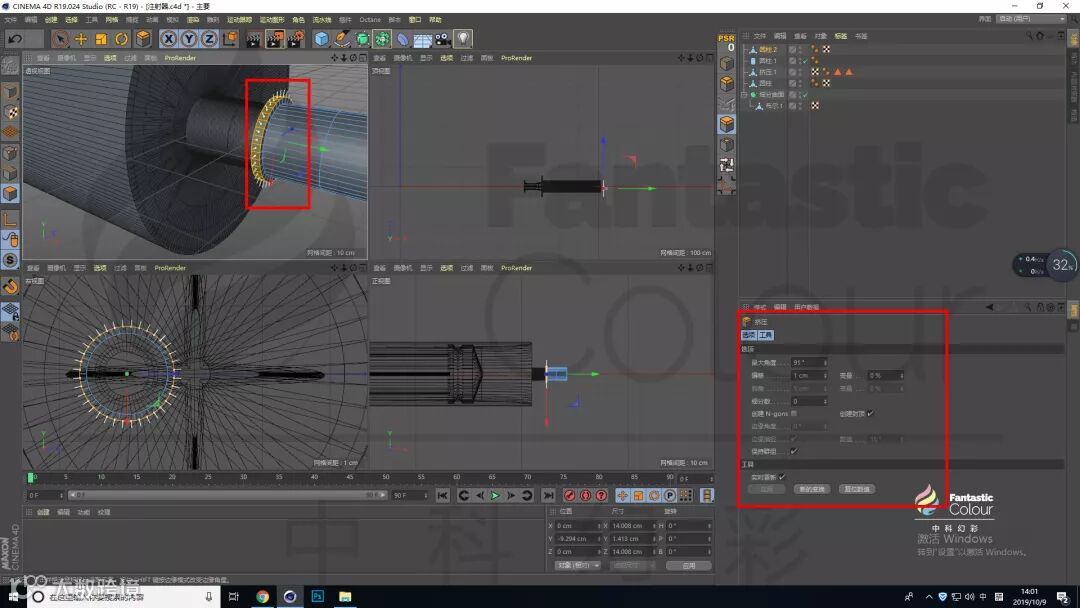Toggle the 实时更新 checkbox
The image size is (1080, 608).
[781, 477]
